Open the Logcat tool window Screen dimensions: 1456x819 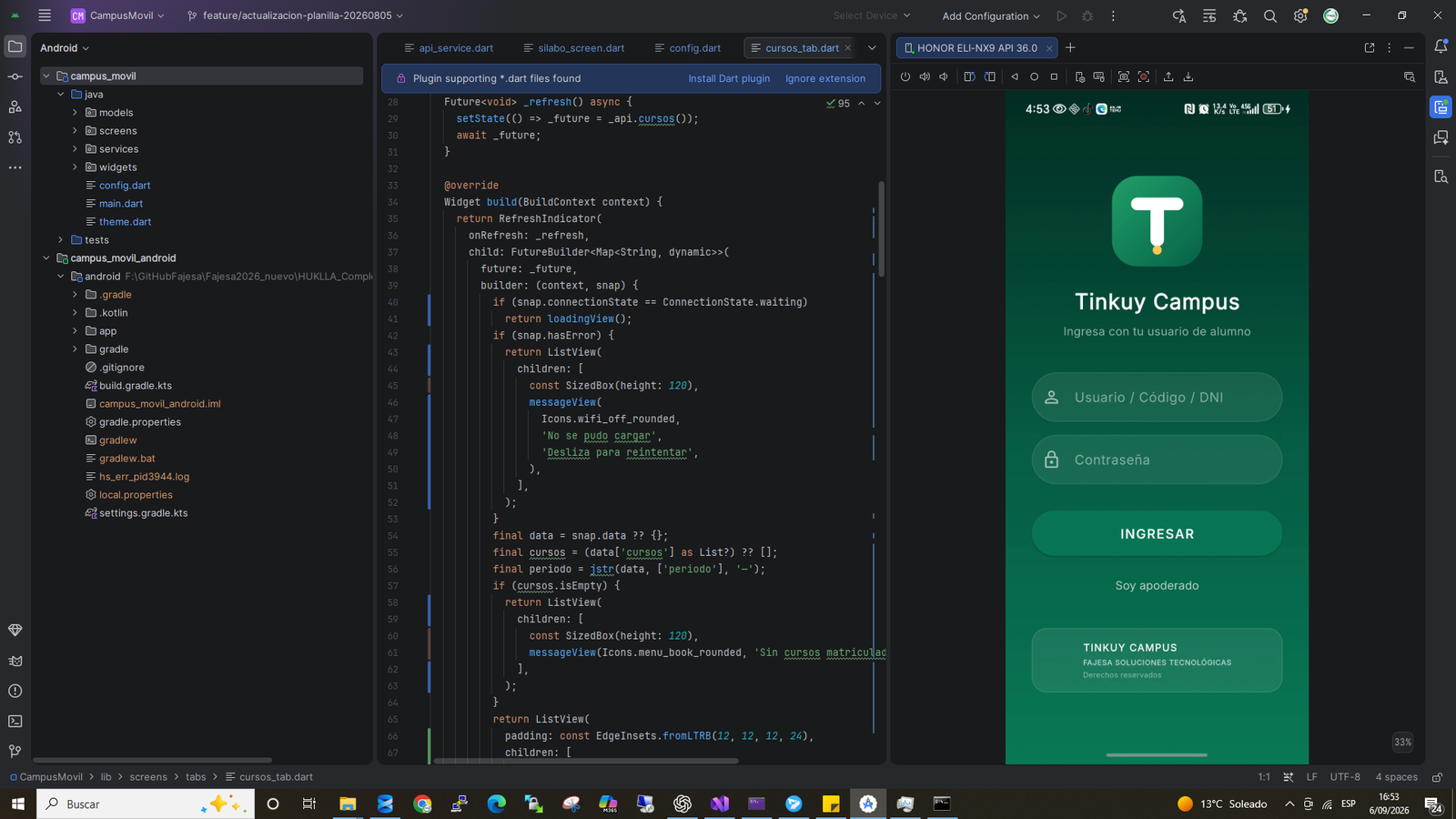[x=15, y=662]
